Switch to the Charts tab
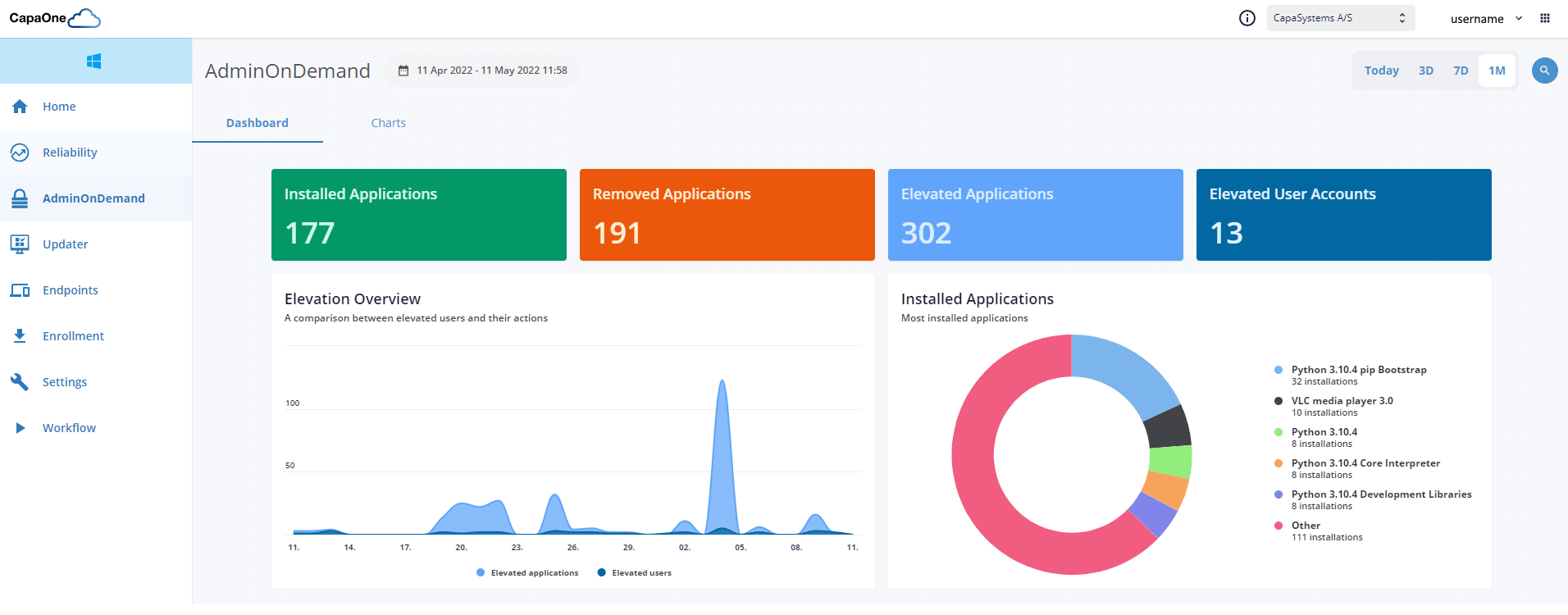This screenshot has height=615, width=1568. point(389,123)
